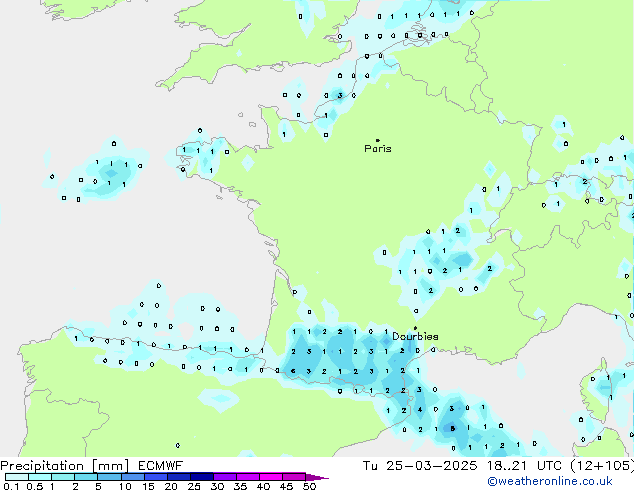Screen dimensions: 634x490
Task: Pick the 30 to 35 mm purple swatch
Action: pos(225,477)
